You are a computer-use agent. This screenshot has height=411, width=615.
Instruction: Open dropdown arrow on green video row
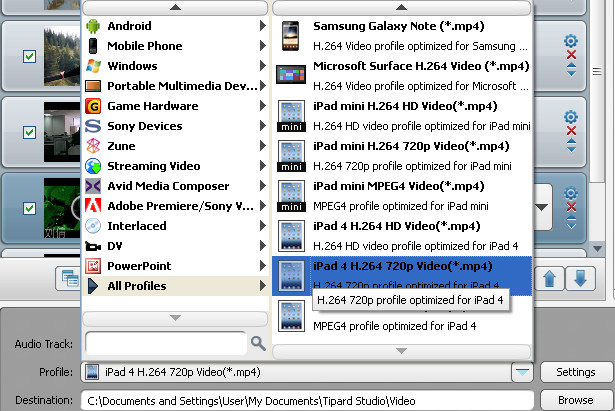(542, 207)
